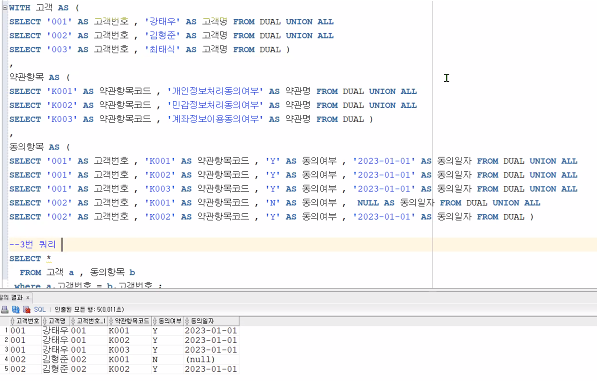Click the print icon in the results toolbar

[5, 309]
